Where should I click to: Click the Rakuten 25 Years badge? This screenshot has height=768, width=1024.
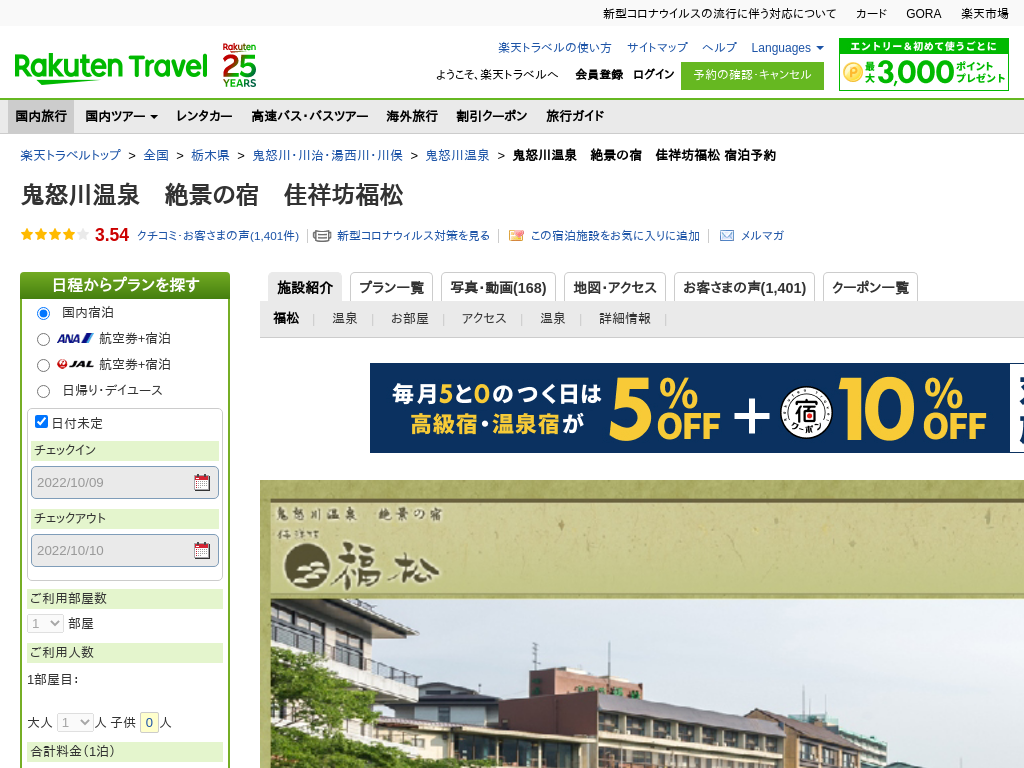point(239,65)
